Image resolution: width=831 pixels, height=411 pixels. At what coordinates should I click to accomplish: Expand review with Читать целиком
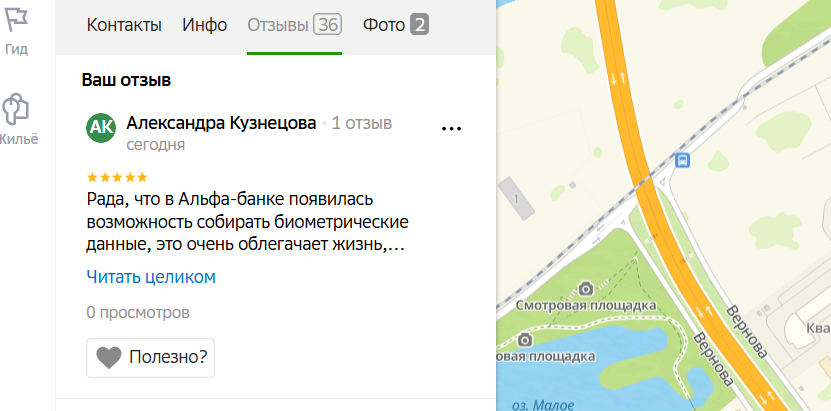coord(151,276)
